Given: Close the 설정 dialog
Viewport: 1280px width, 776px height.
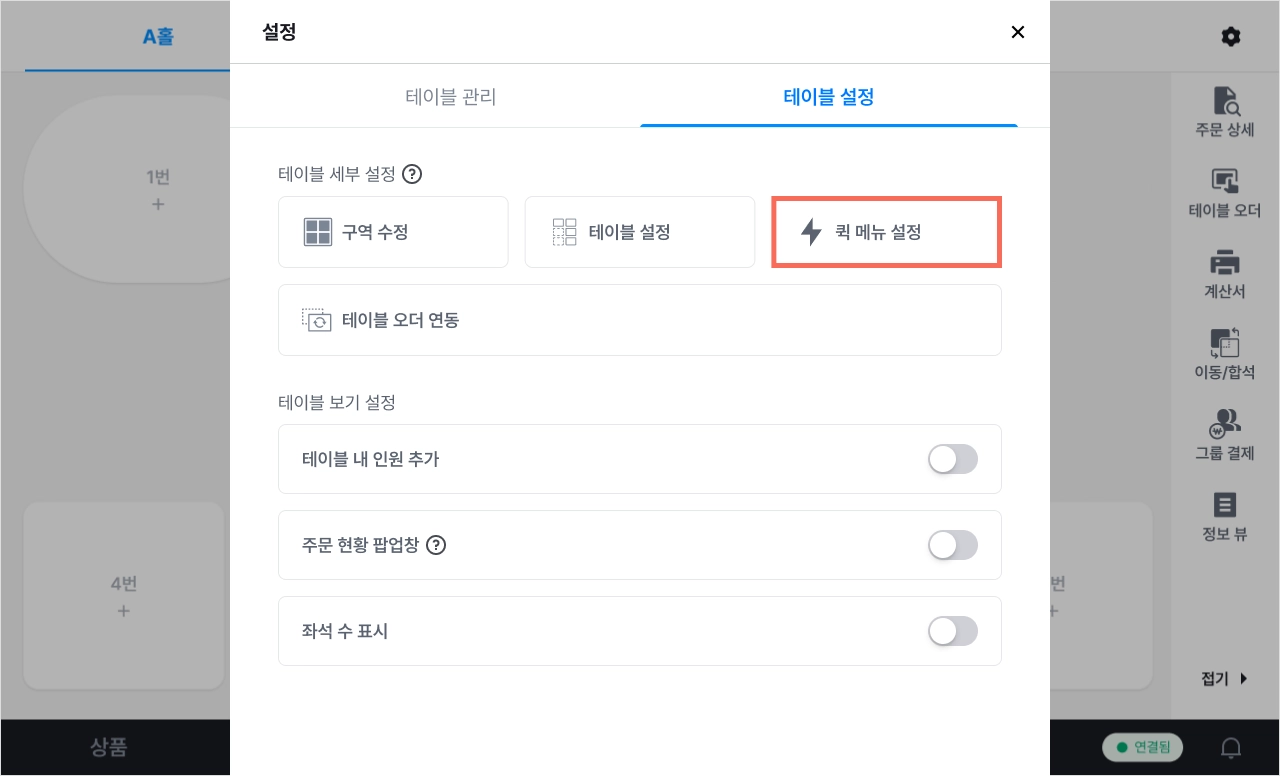Looking at the screenshot, I should click(1018, 32).
